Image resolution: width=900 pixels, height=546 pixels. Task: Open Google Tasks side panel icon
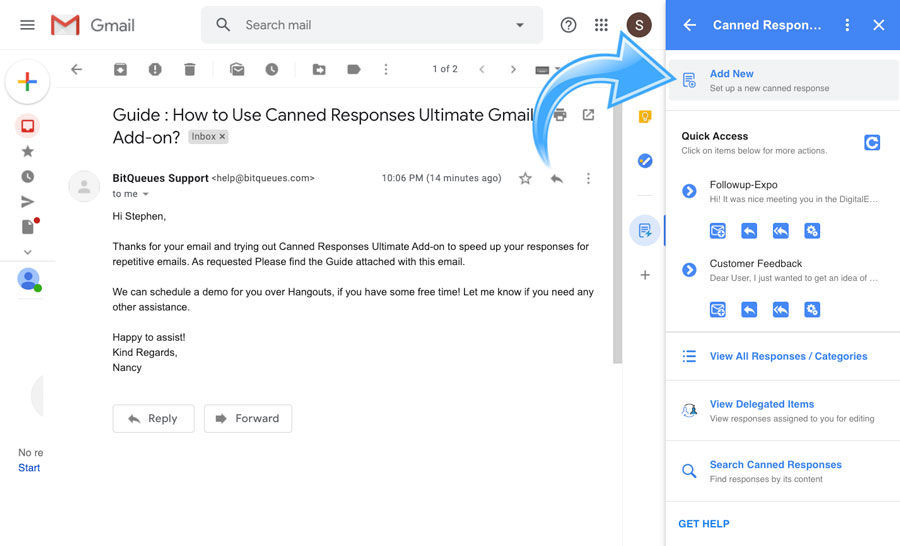645,160
